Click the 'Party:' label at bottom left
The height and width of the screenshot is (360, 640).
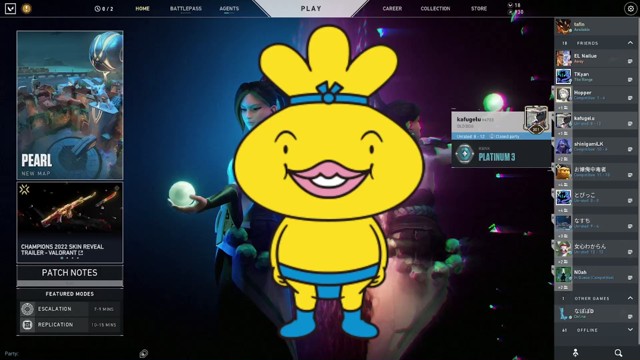click(11, 353)
